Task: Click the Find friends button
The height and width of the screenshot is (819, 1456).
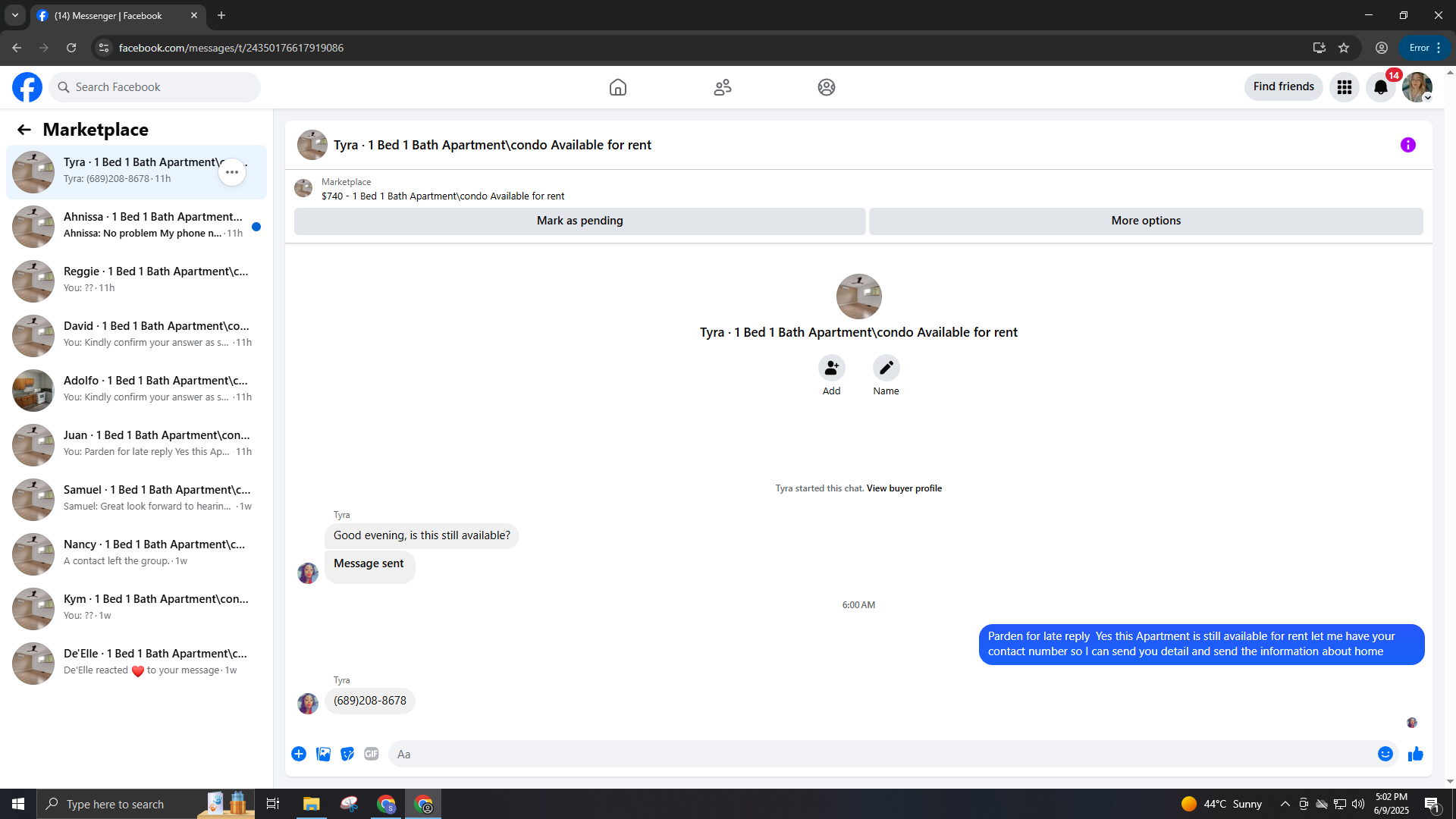Action: [x=1284, y=87]
